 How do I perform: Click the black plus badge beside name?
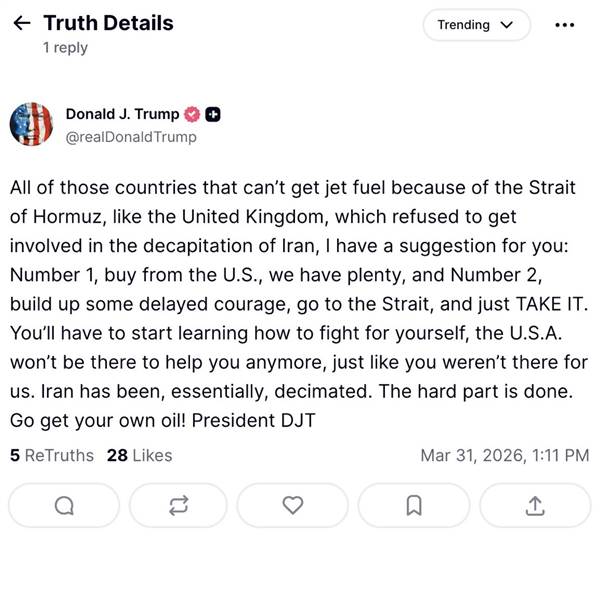[213, 114]
